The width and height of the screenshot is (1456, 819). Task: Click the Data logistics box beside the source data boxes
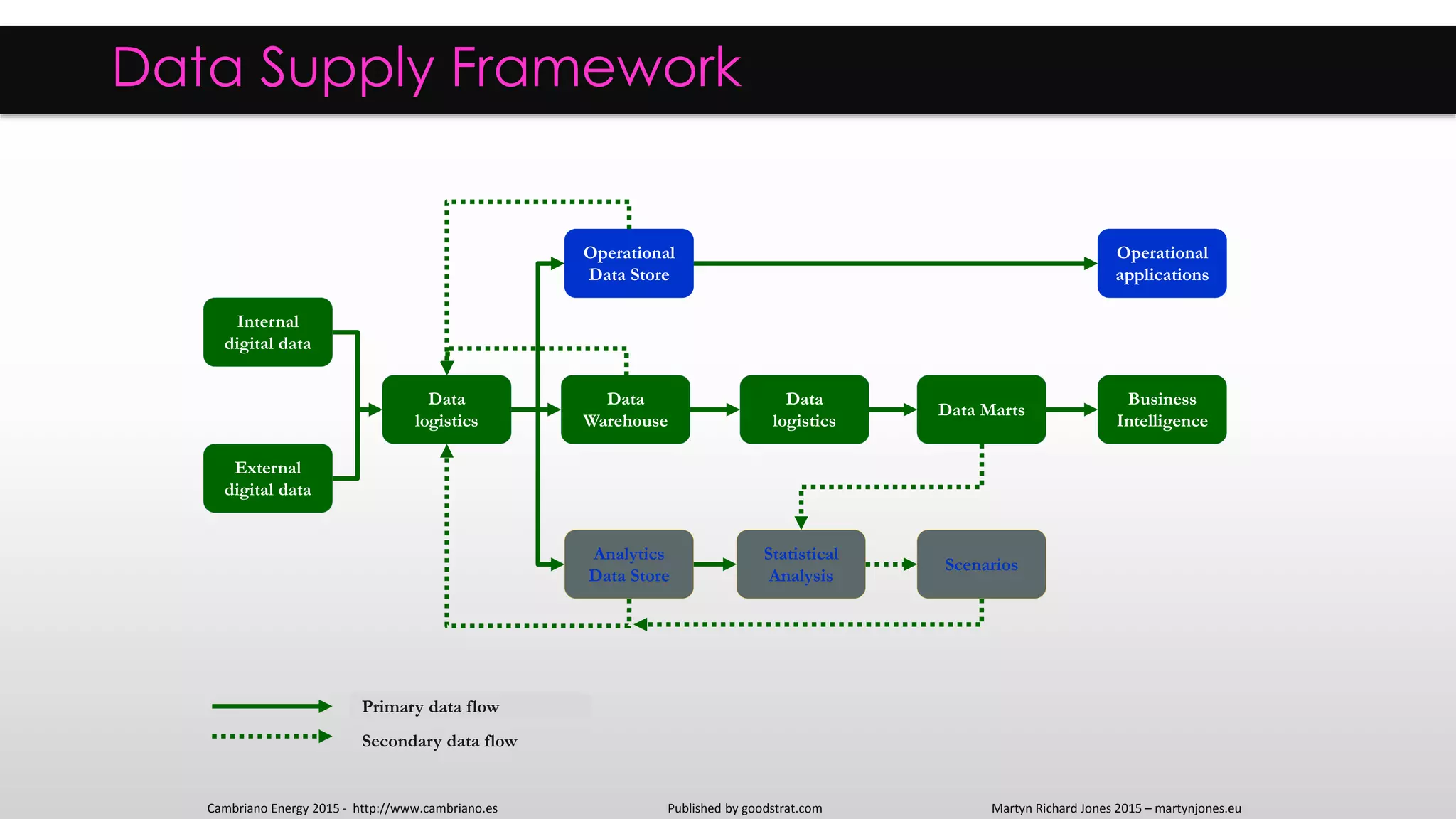(446, 409)
